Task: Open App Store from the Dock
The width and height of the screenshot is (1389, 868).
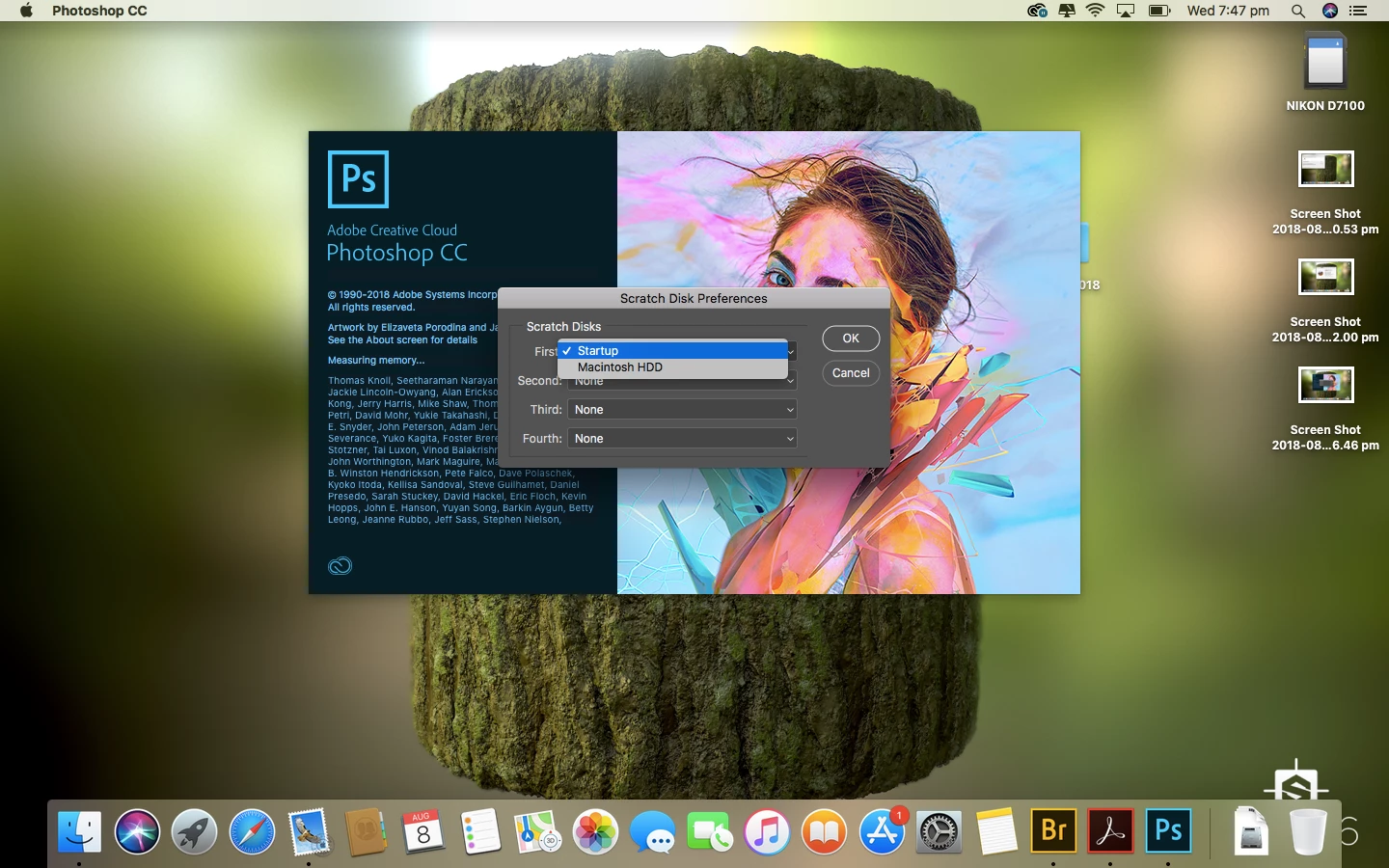Action: click(x=882, y=831)
